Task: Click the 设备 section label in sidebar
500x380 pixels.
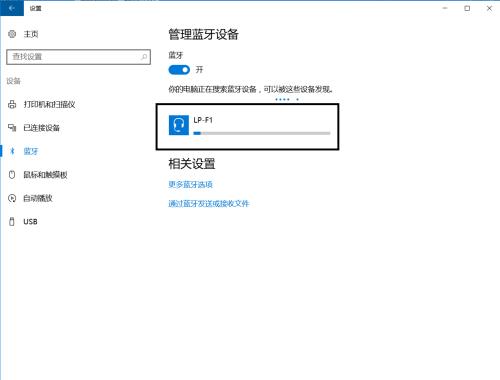Action: (14, 81)
